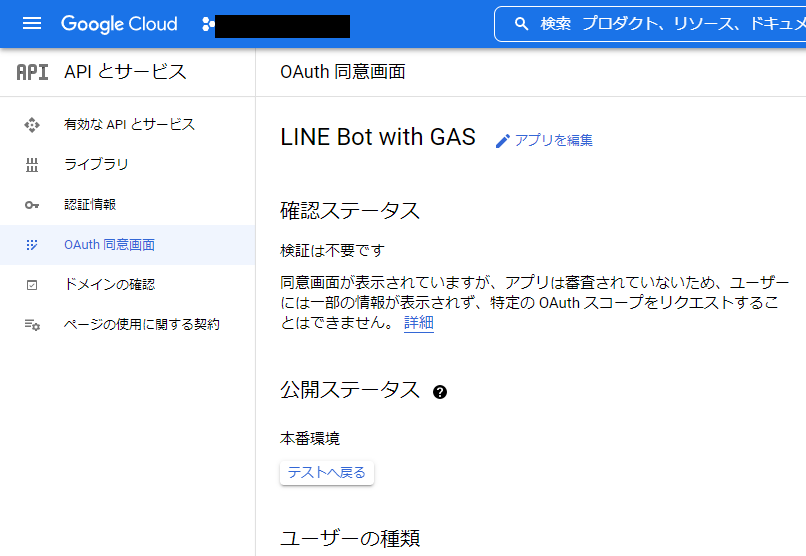Click the pencil edit app icon
This screenshot has height=556, width=806.
coord(503,141)
